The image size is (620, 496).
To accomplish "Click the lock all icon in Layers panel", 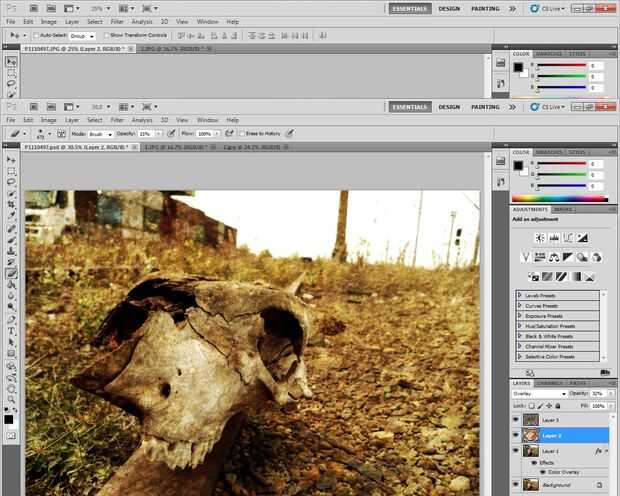I will pos(558,406).
